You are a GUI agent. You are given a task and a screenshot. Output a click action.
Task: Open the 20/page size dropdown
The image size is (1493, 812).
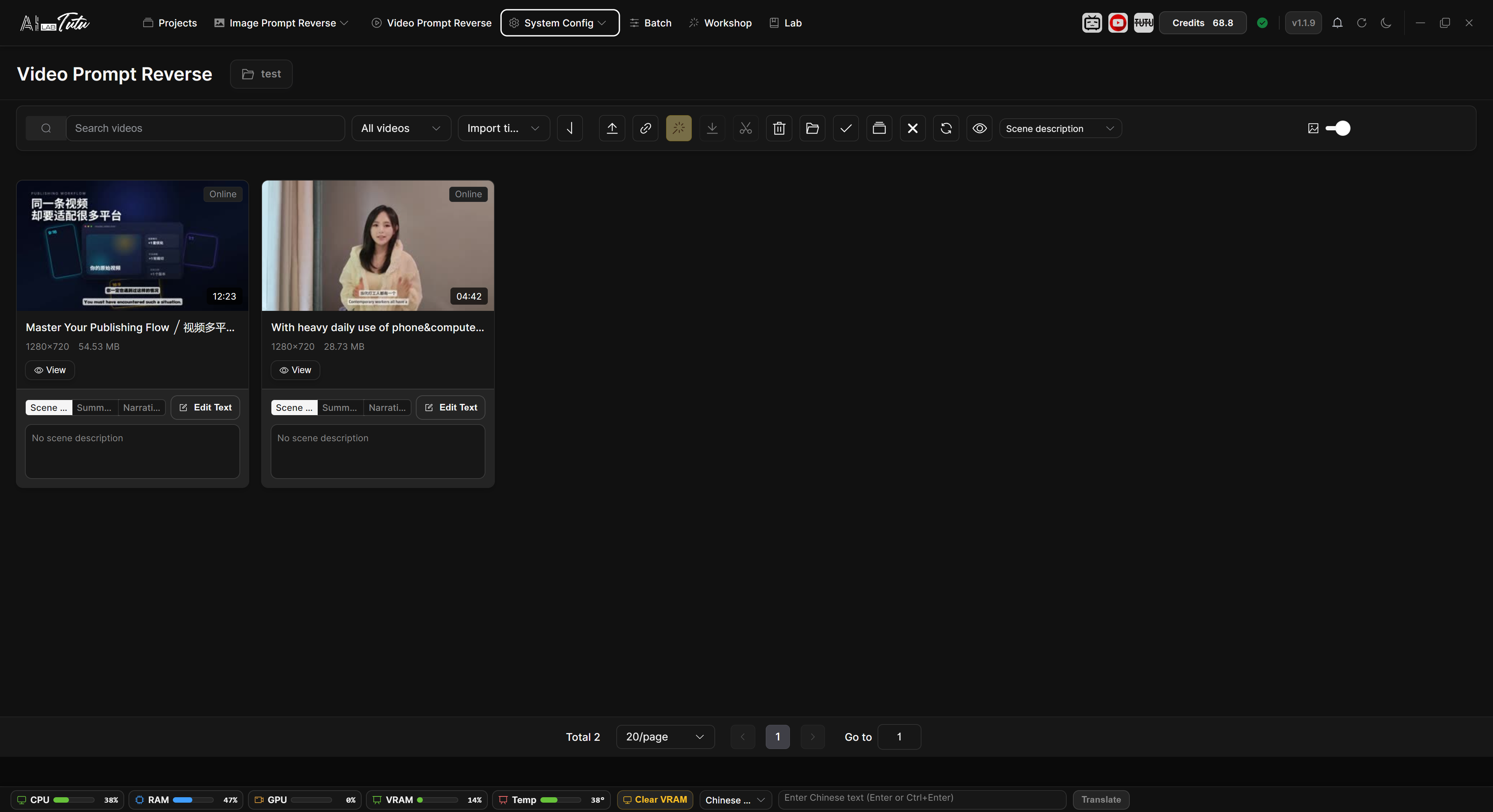[665, 737]
